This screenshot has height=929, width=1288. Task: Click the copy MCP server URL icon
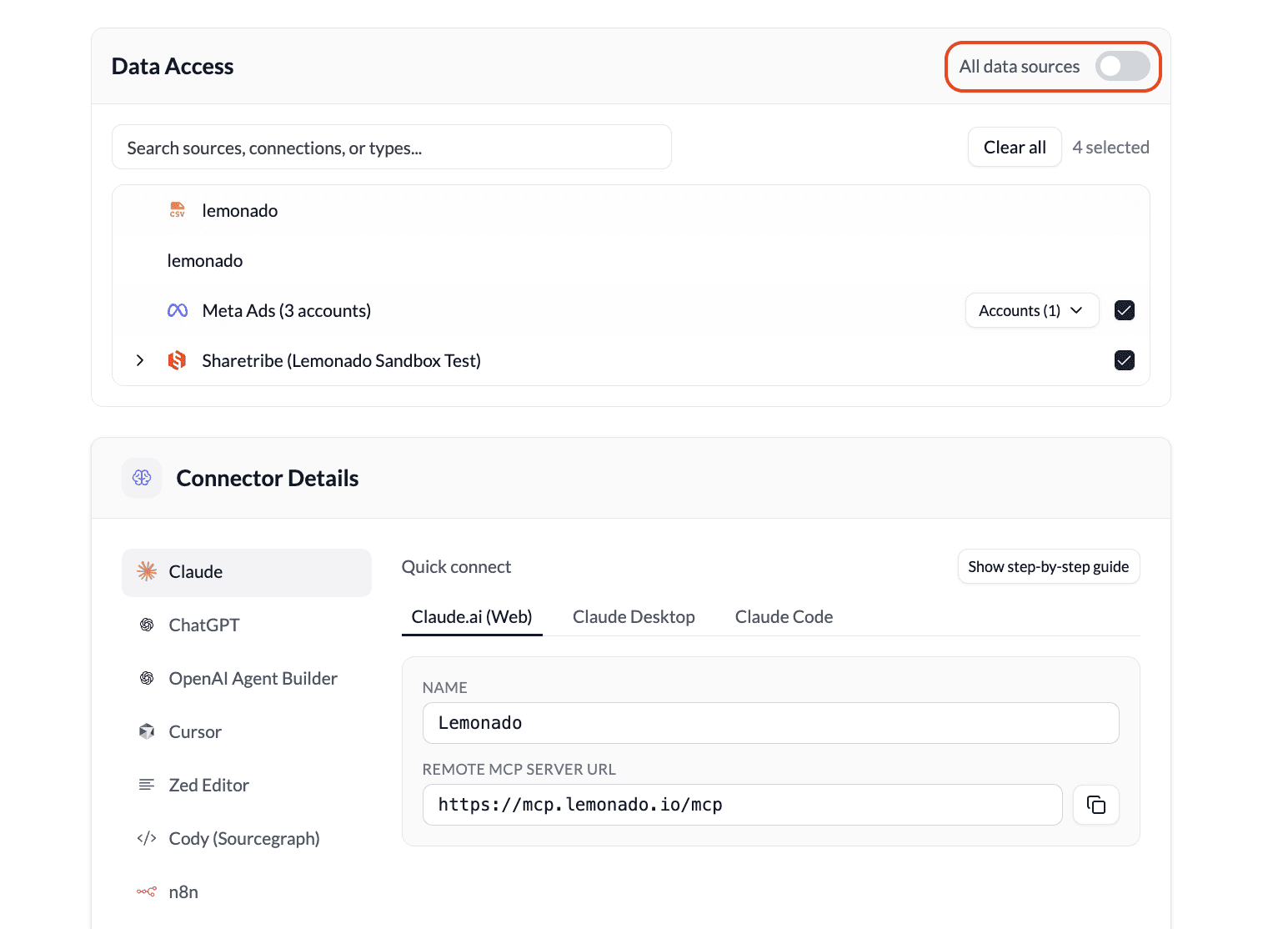(x=1095, y=805)
